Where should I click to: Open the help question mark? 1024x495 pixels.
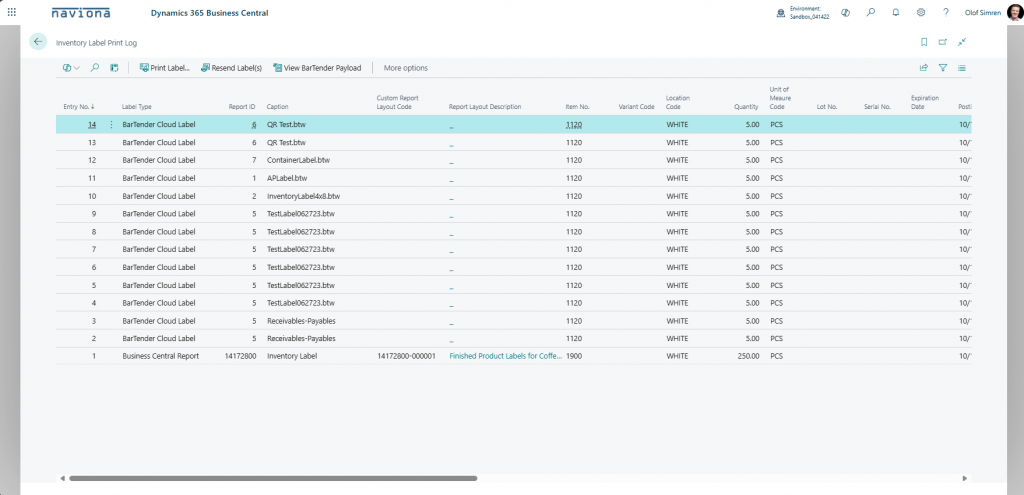click(x=946, y=12)
